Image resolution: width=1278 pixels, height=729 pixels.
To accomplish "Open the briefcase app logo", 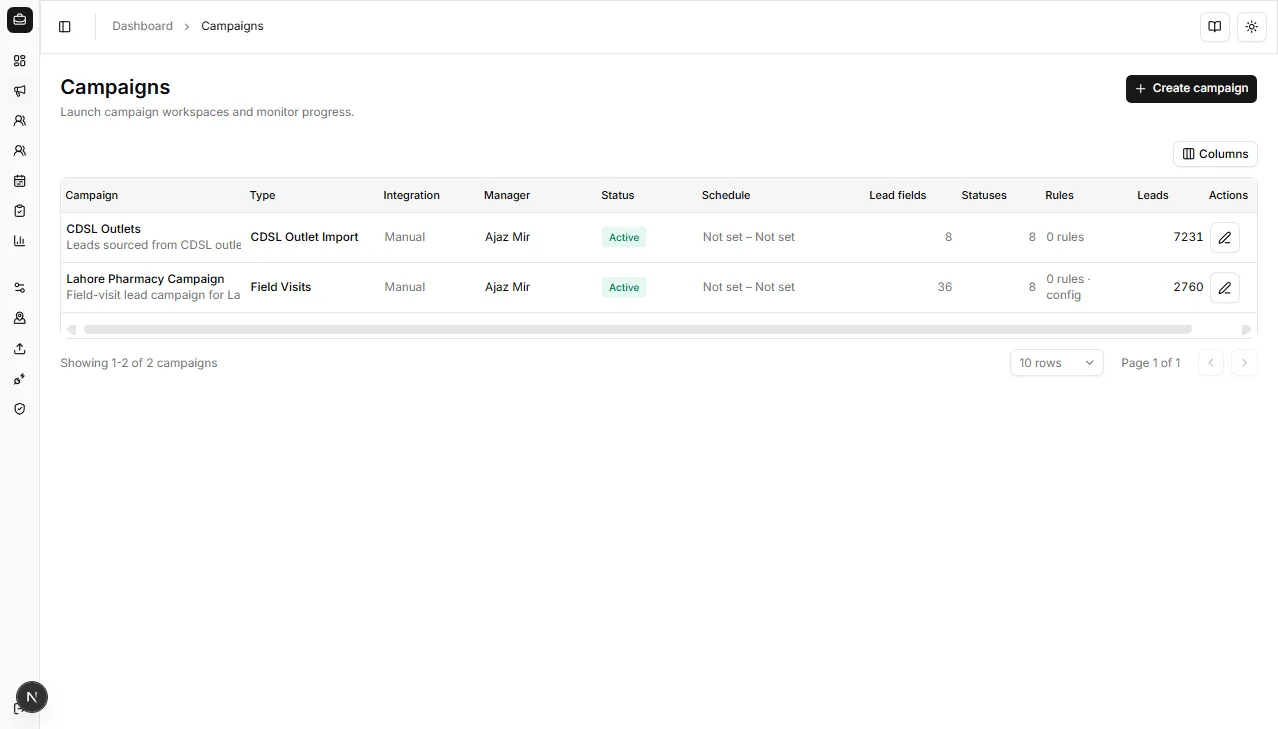I will click(19, 19).
